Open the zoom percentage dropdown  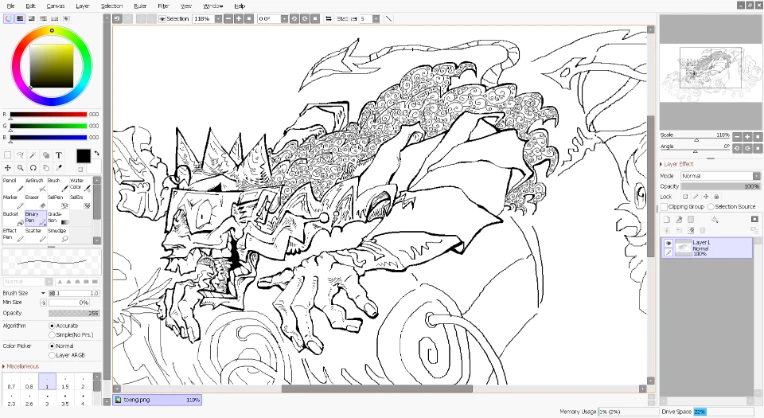pyautogui.click(x=218, y=19)
